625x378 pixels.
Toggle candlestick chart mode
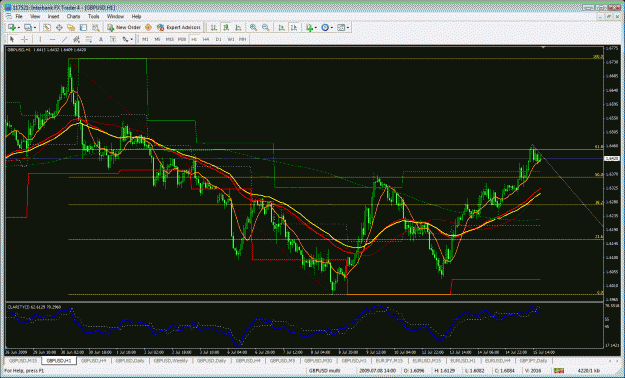pos(226,28)
